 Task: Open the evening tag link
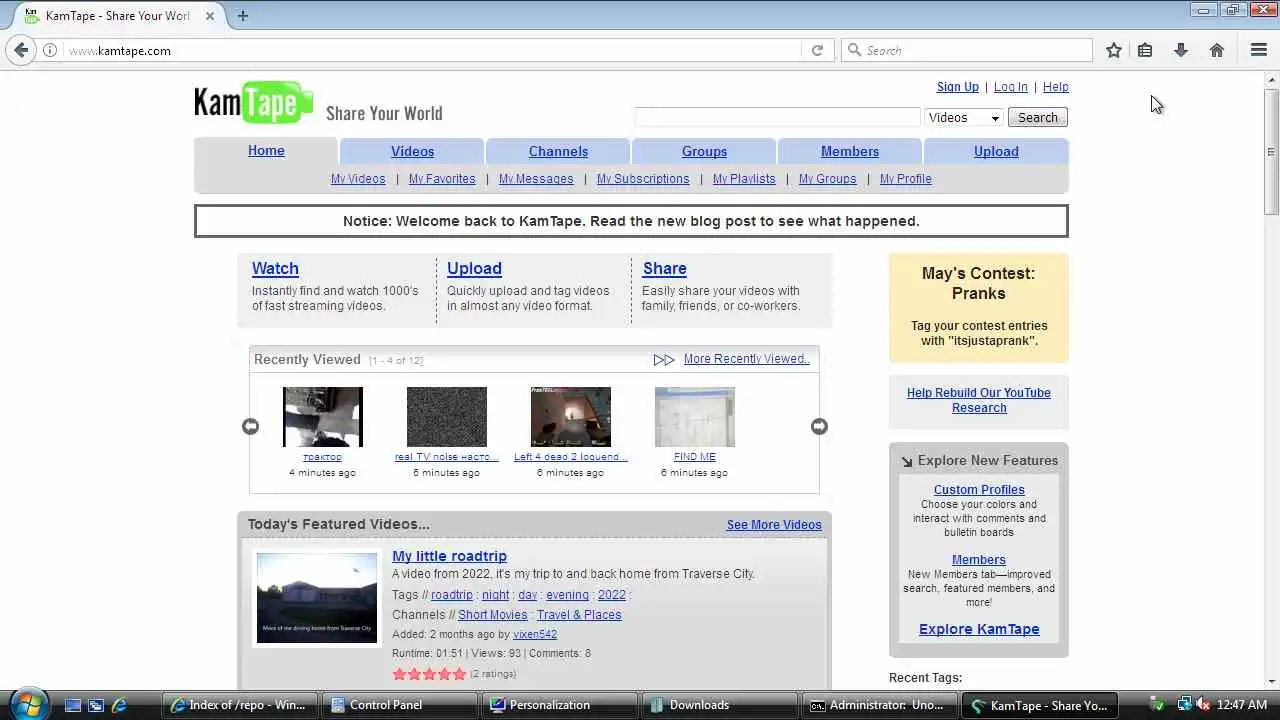tap(567, 595)
